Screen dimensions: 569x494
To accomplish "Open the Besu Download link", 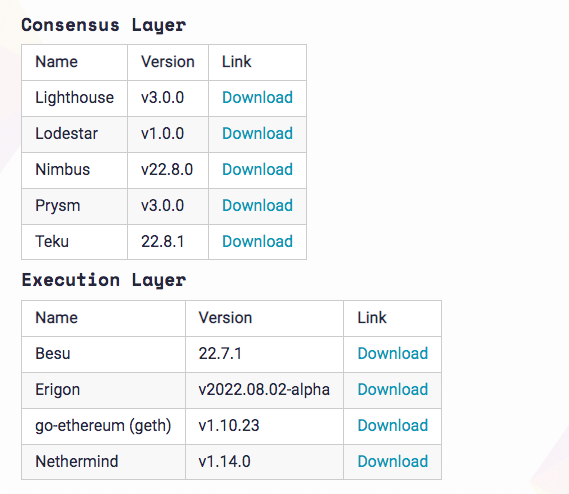I will click(x=393, y=354).
